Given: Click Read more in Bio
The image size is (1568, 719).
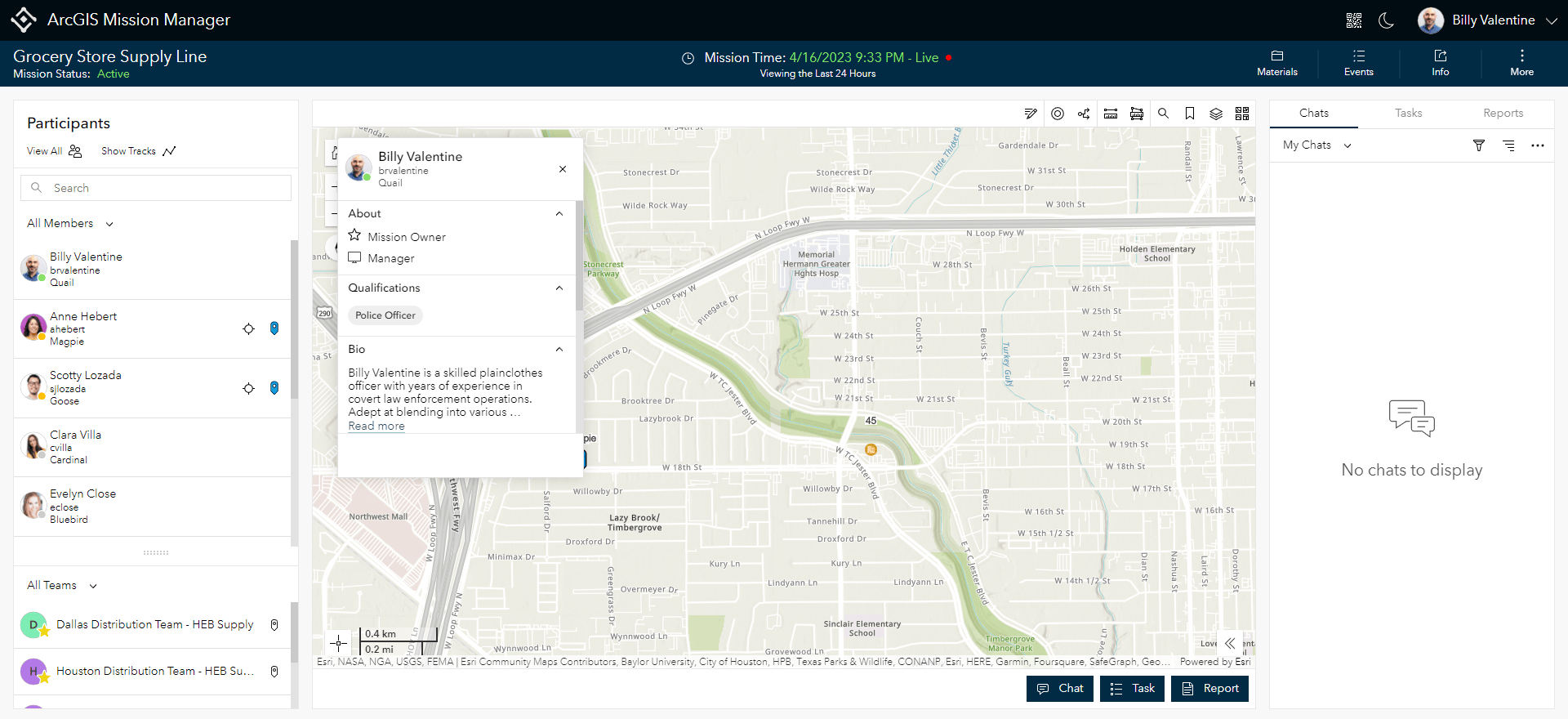Looking at the screenshot, I should click(376, 426).
